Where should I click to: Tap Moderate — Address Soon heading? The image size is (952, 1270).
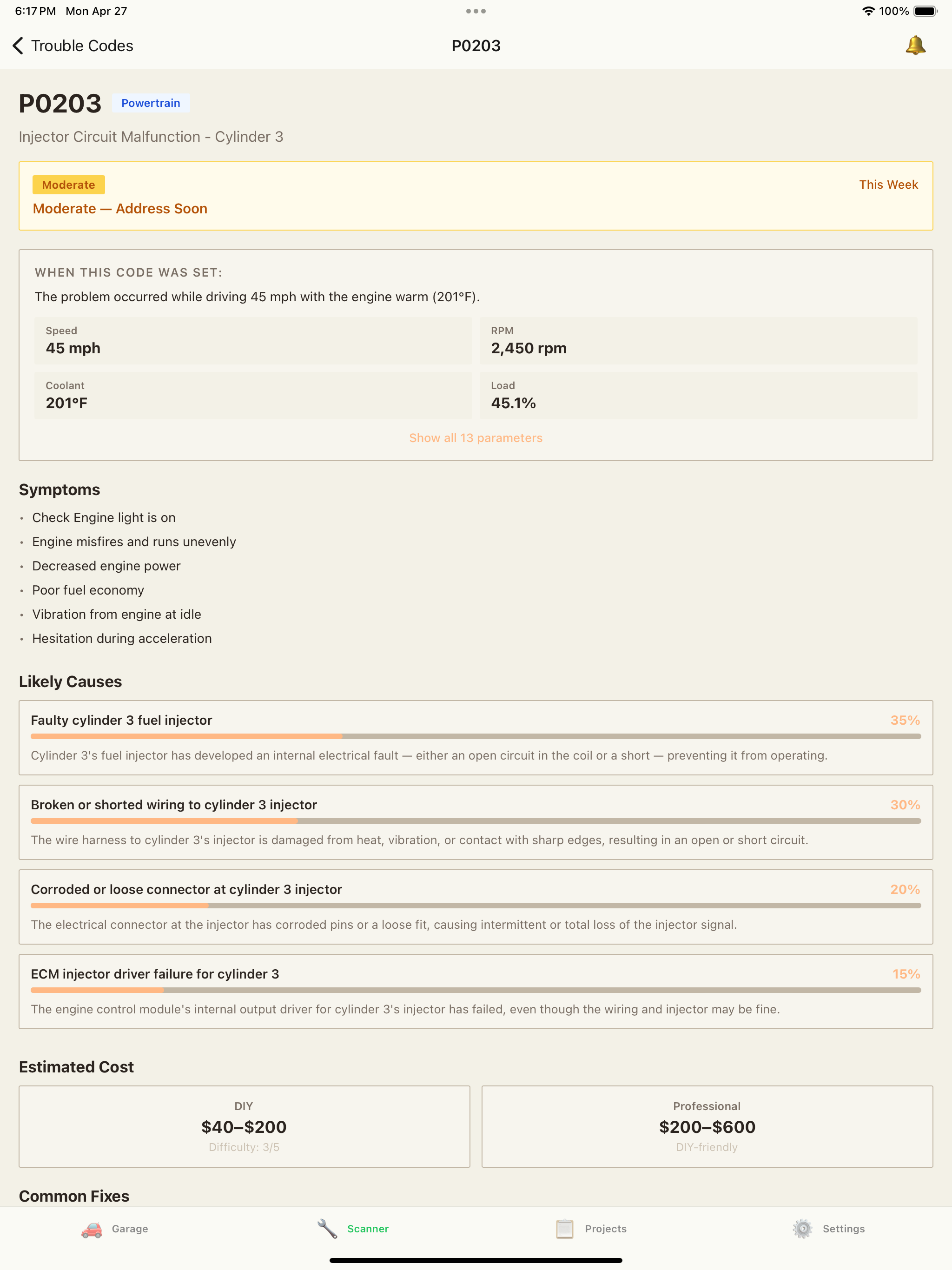tap(120, 209)
